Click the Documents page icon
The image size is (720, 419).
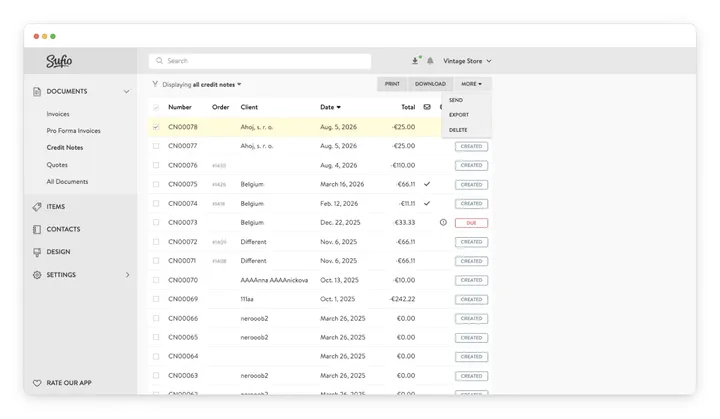pos(37,91)
